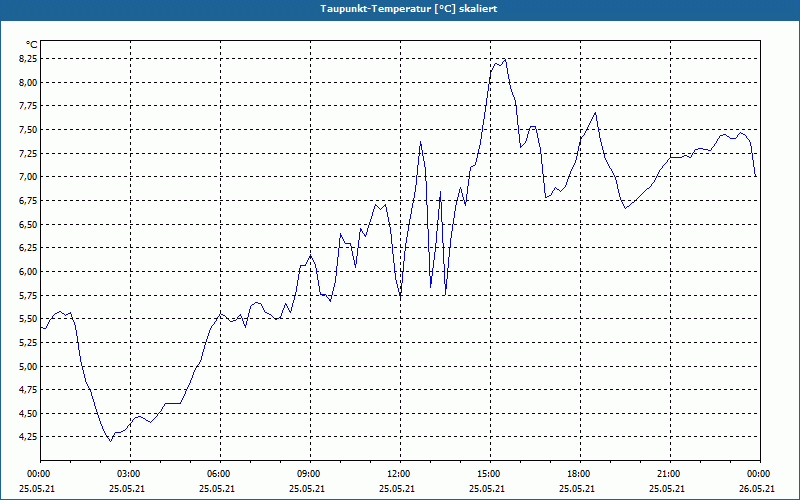Click the 7,00 y-axis value

click(x=29, y=177)
